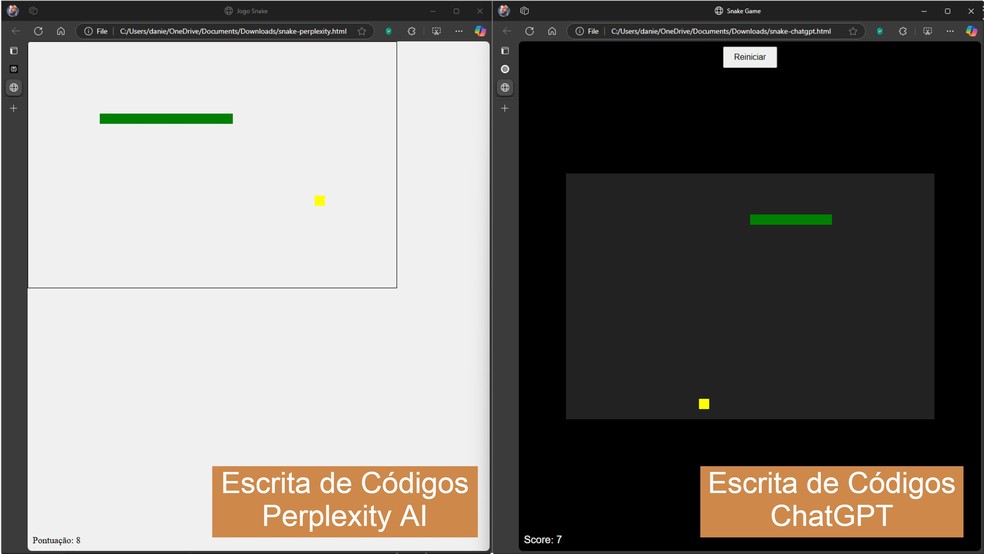This screenshot has width=984, height=554.
Task: Click the 'Score: 7' text
Action: tap(543, 540)
